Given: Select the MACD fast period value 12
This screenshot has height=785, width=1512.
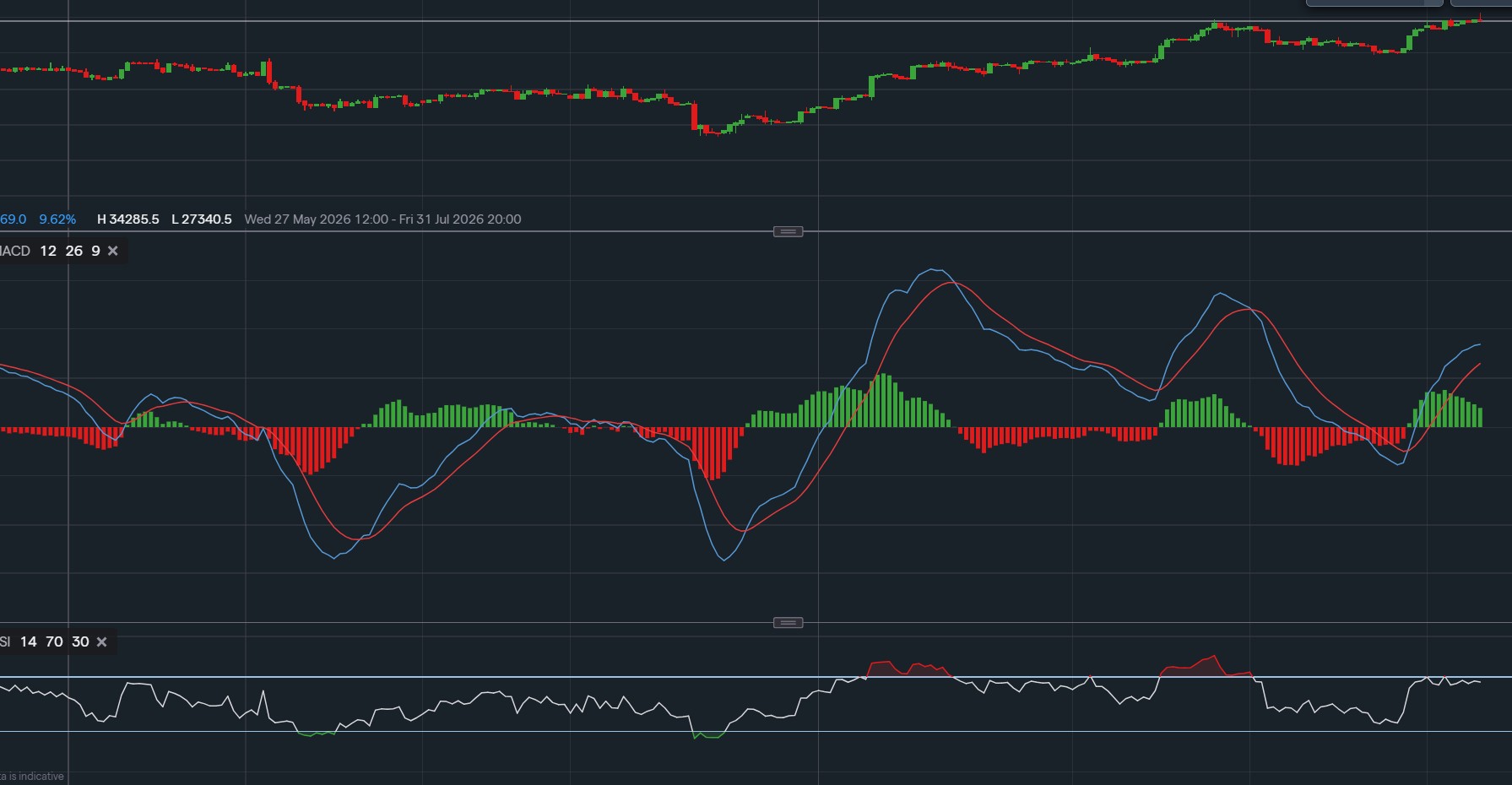Looking at the screenshot, I should (48, 251).
